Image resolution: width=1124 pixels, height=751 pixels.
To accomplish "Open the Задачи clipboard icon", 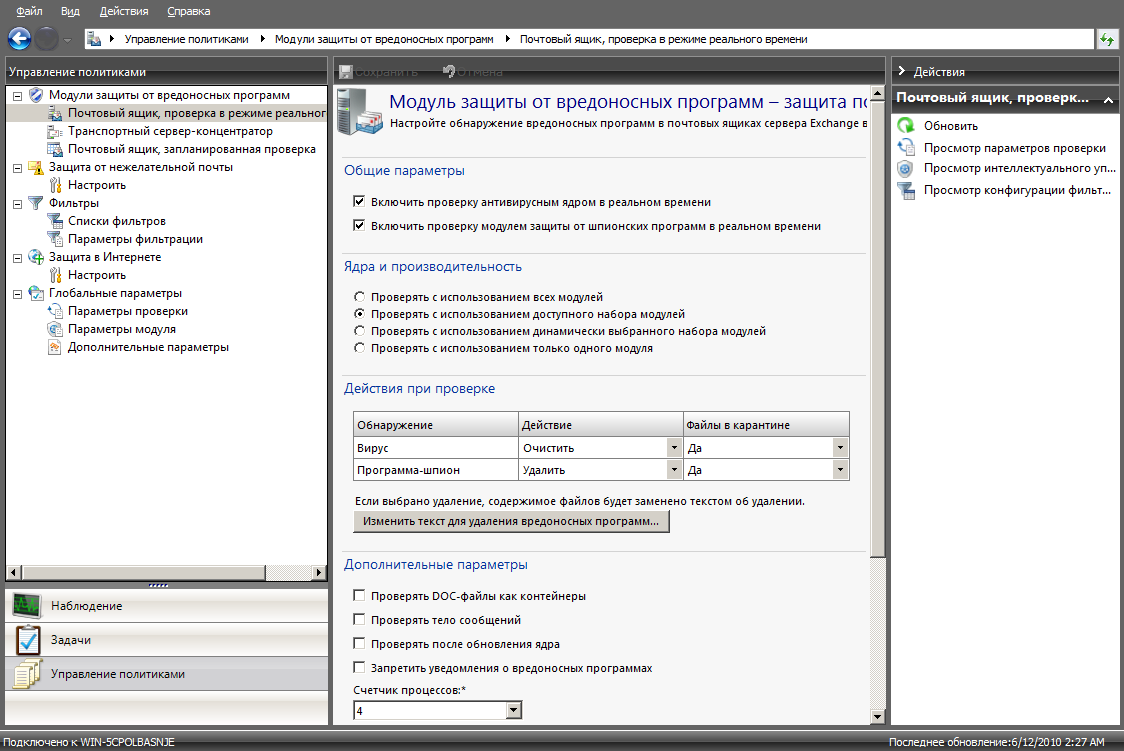I will pos(27,640).
